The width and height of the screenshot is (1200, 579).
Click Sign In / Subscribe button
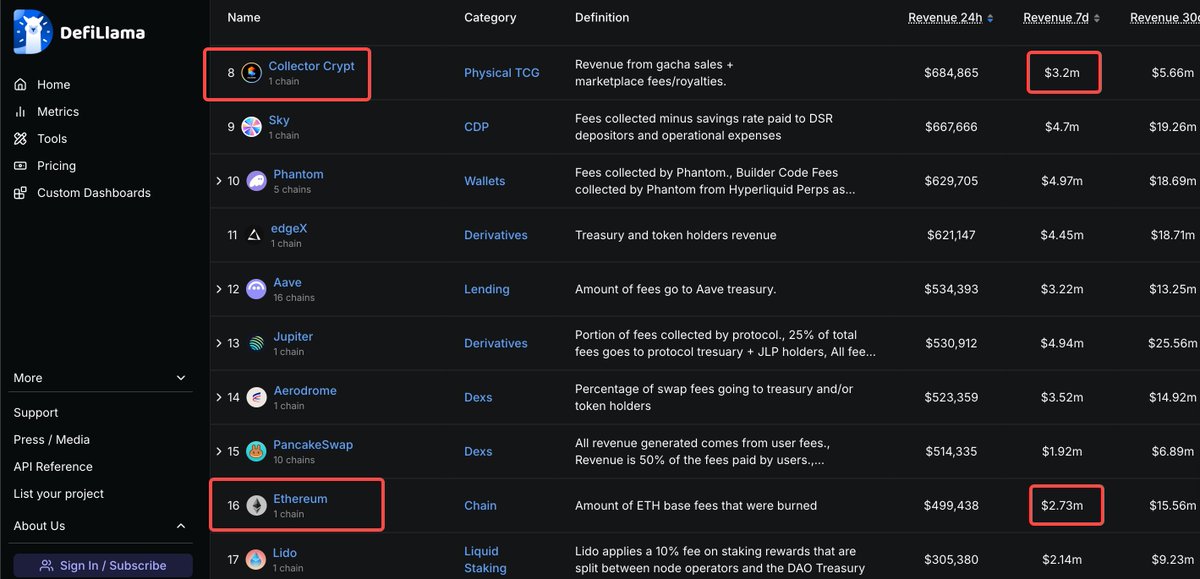click(103, 566)
